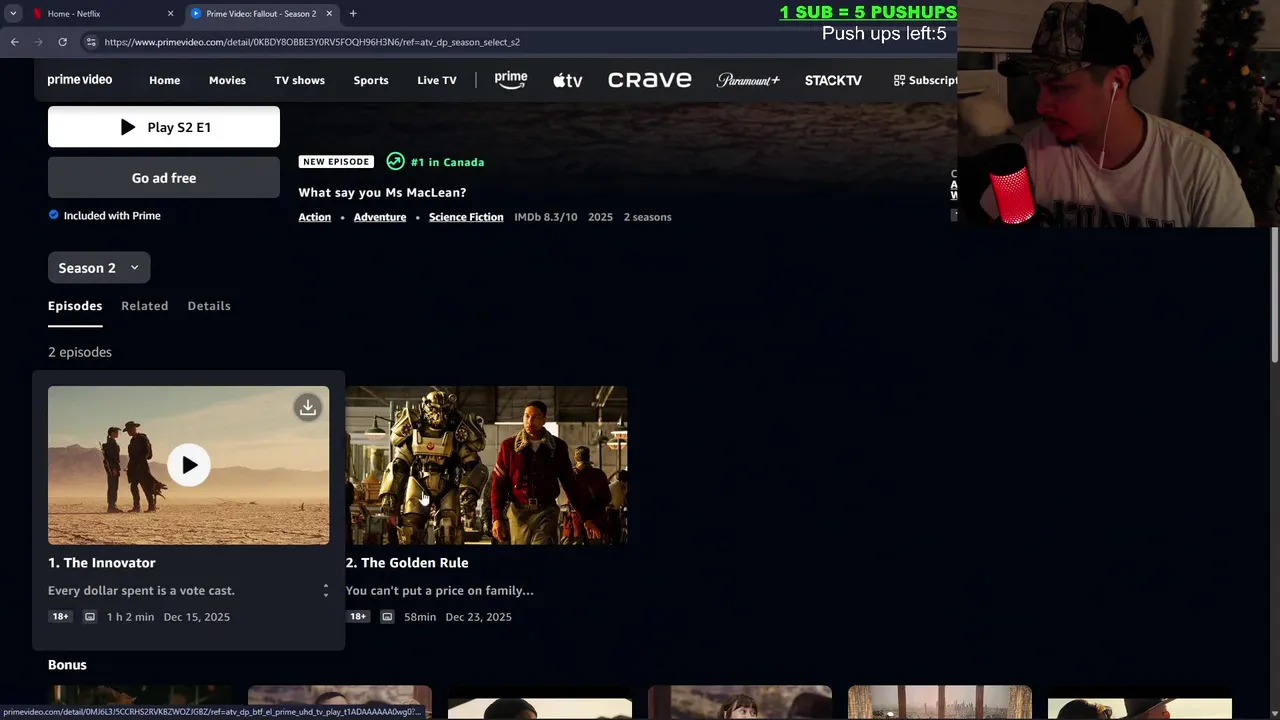Go to Home in Prime Video nav
The width and height of the screenshot is (1280, 720).
165,80
